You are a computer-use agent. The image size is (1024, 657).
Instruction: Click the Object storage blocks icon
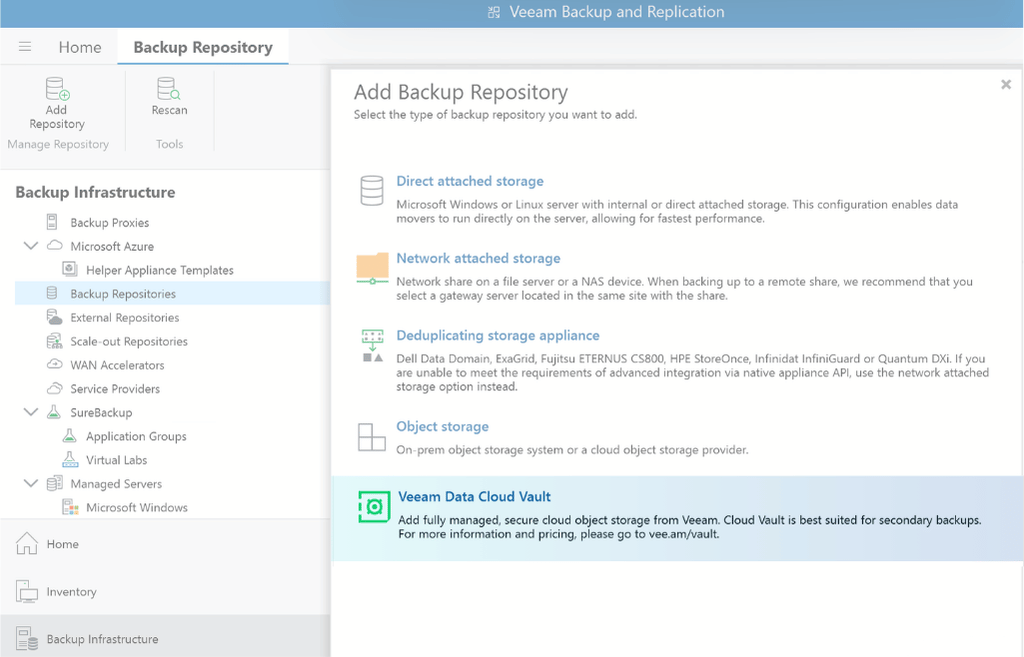(372, 437)
